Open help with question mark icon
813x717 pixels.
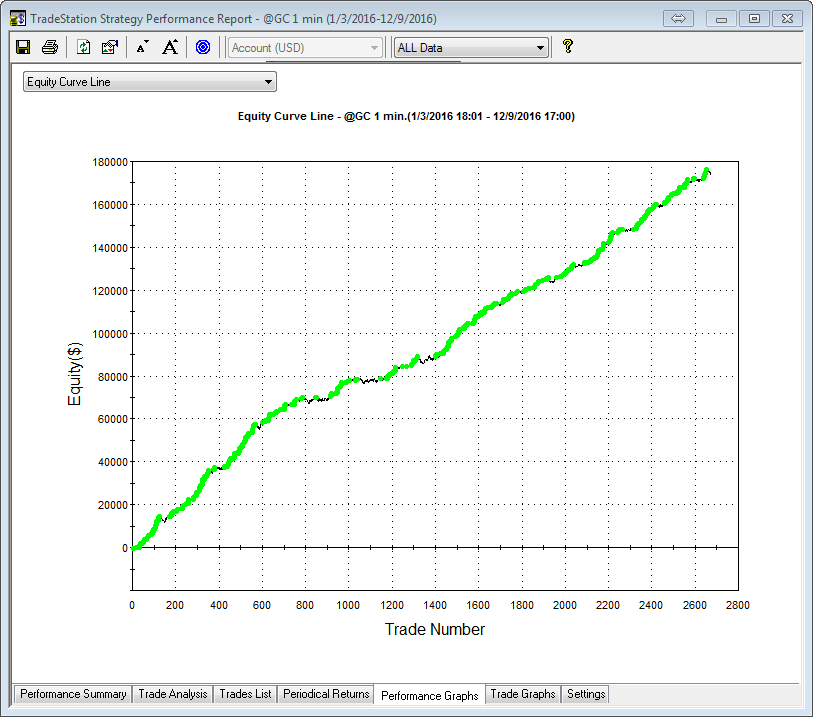568,47
